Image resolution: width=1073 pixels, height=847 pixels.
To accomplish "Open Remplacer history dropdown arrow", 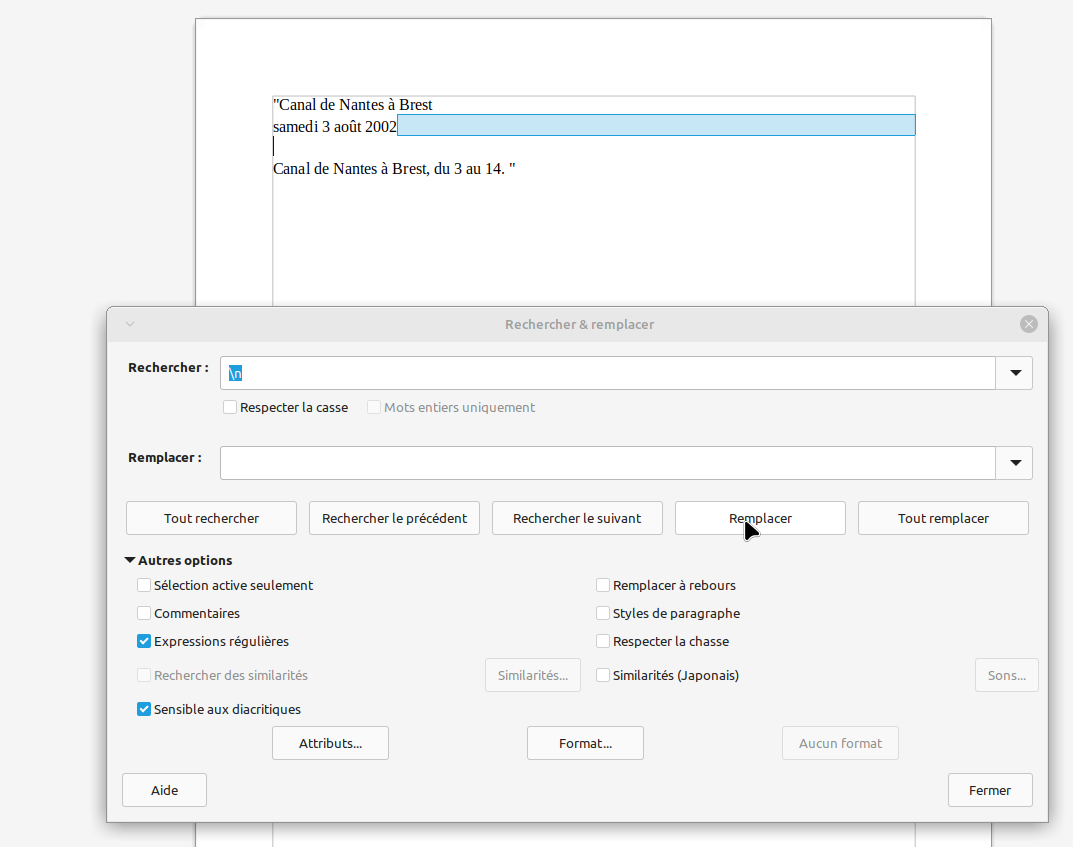I will 1015,463.
